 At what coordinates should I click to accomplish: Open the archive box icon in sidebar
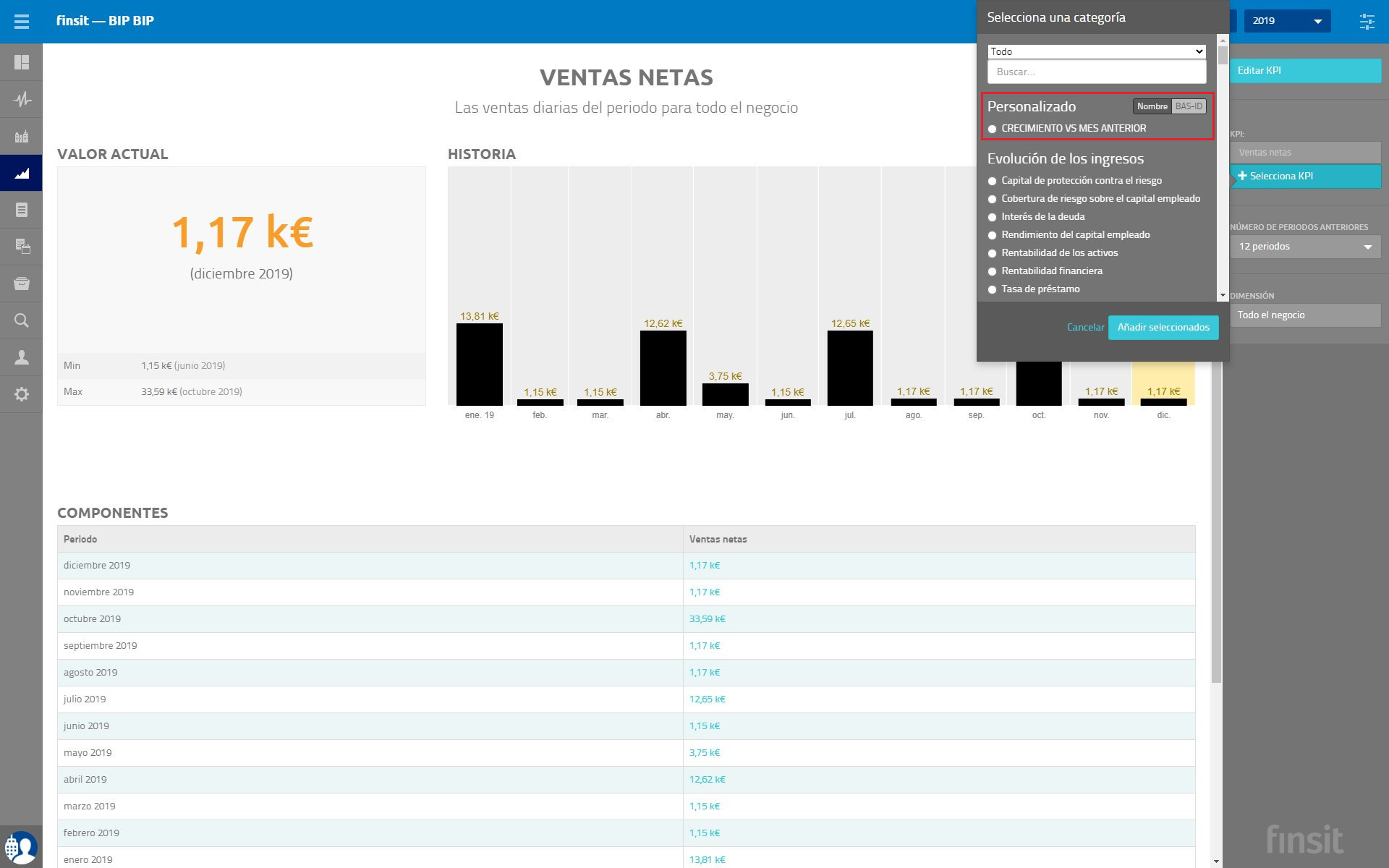coord(22,284)
